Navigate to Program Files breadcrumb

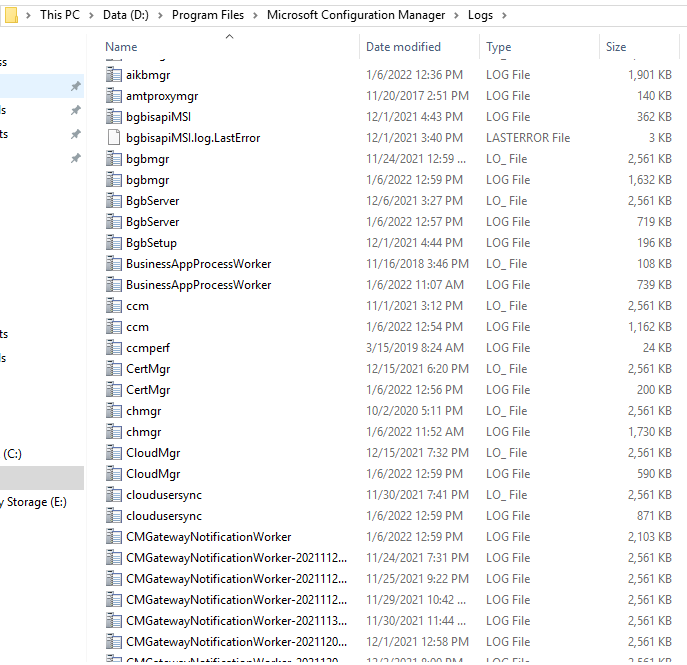(208, 15)
